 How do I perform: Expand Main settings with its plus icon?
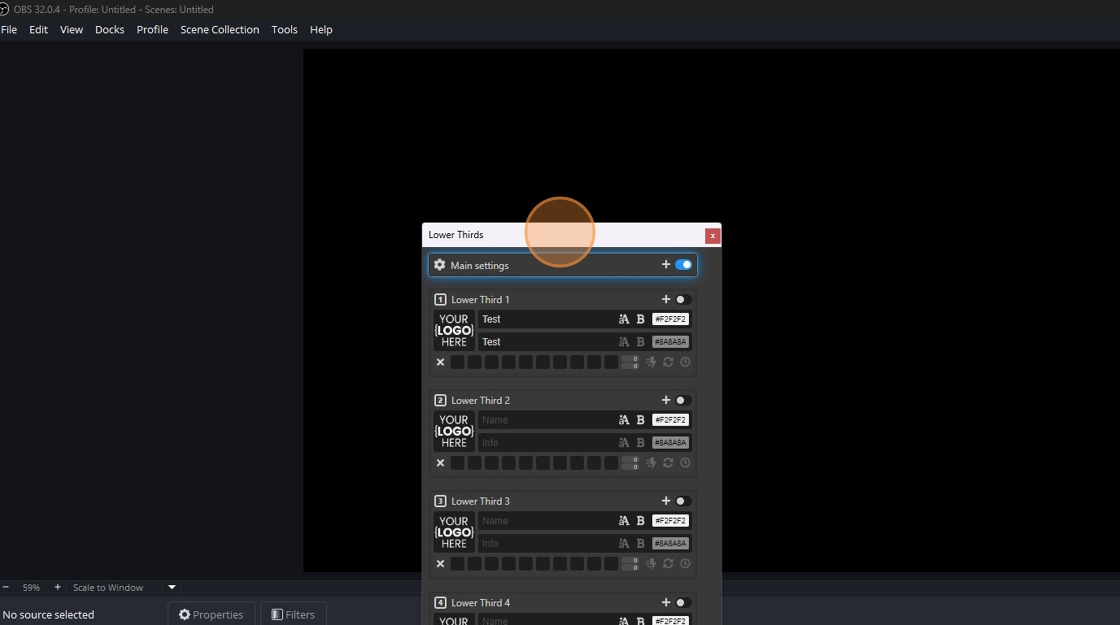[666, 264]
